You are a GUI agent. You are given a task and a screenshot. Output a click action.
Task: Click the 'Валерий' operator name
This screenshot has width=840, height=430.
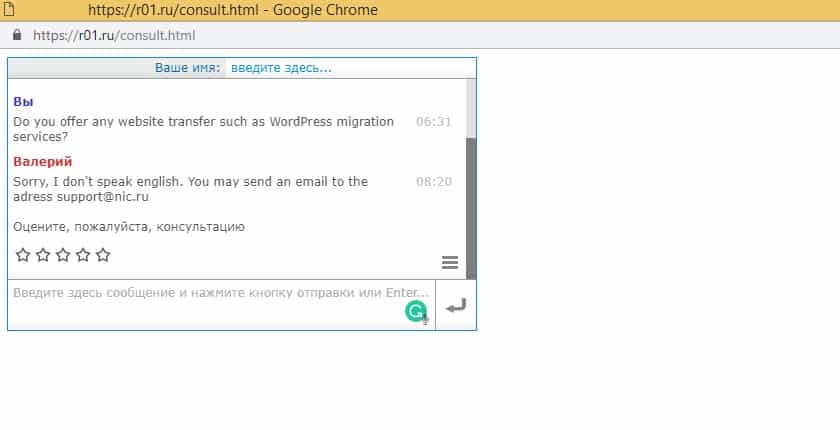coord(43,162)
